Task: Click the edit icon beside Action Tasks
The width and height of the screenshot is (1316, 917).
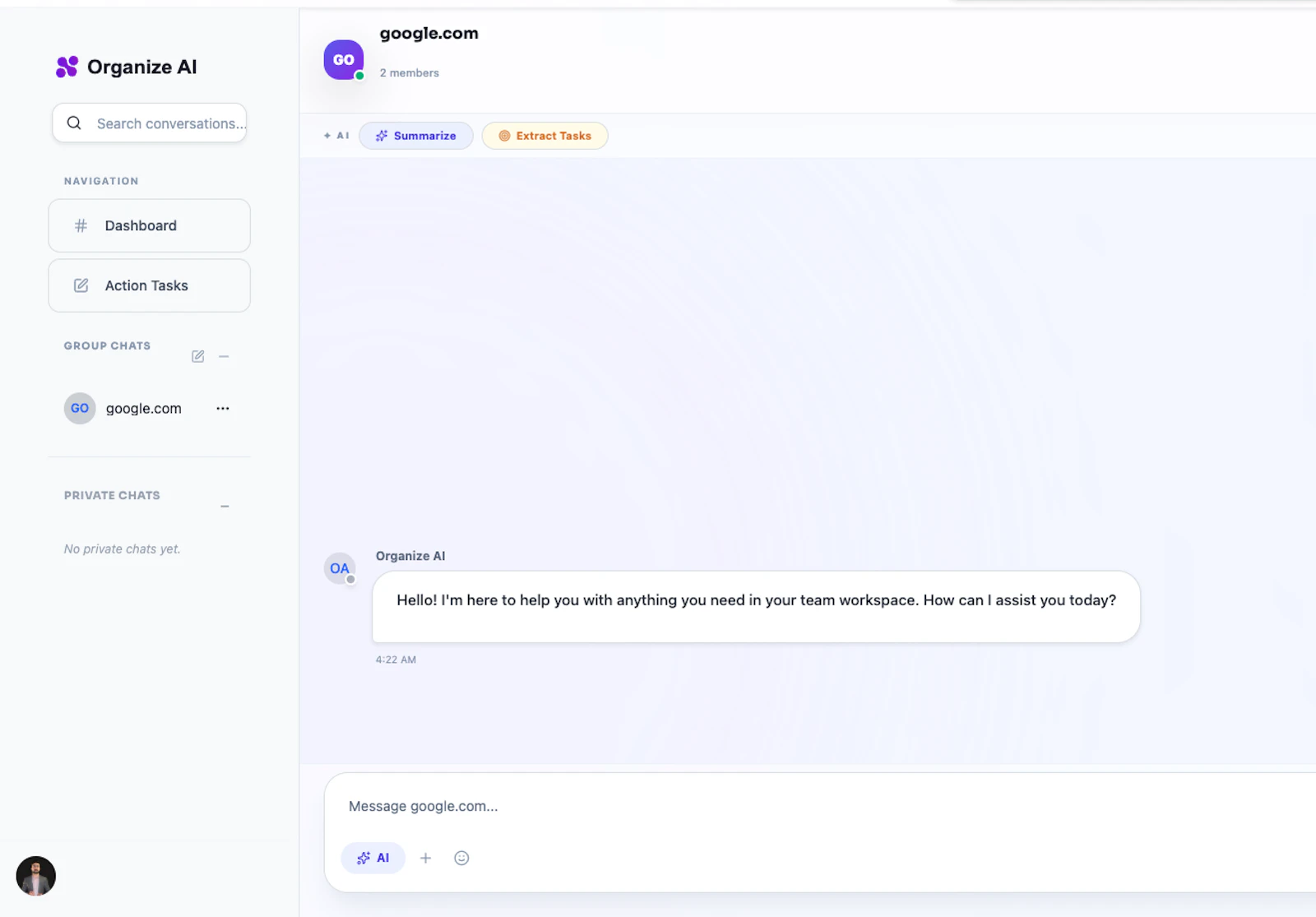Action: pos(81,285)
